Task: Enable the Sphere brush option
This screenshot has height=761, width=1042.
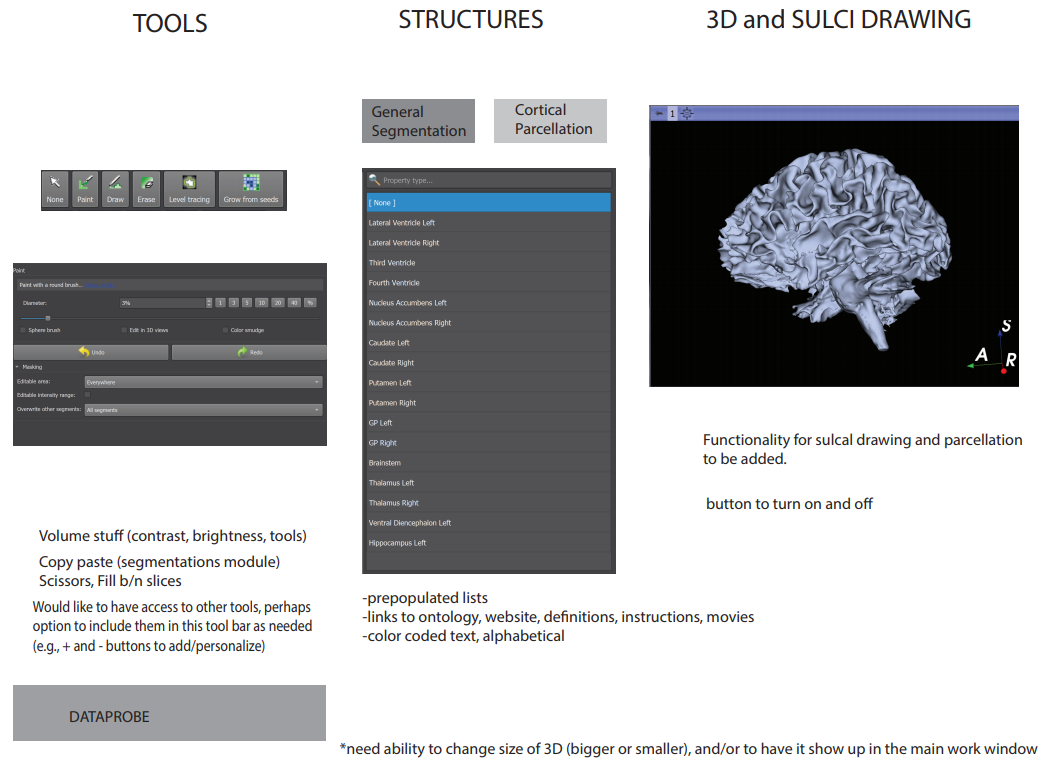Action: click(x=22, y=330)
